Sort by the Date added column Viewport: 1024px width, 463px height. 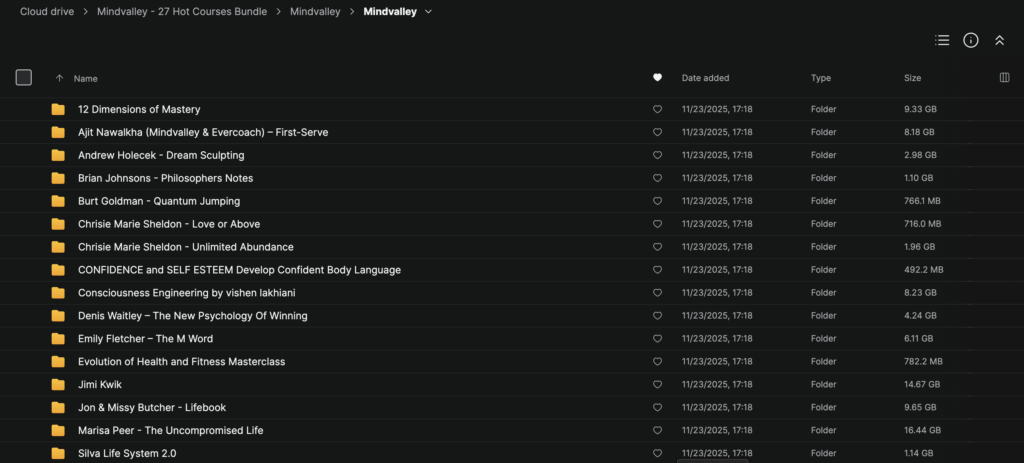705,78
